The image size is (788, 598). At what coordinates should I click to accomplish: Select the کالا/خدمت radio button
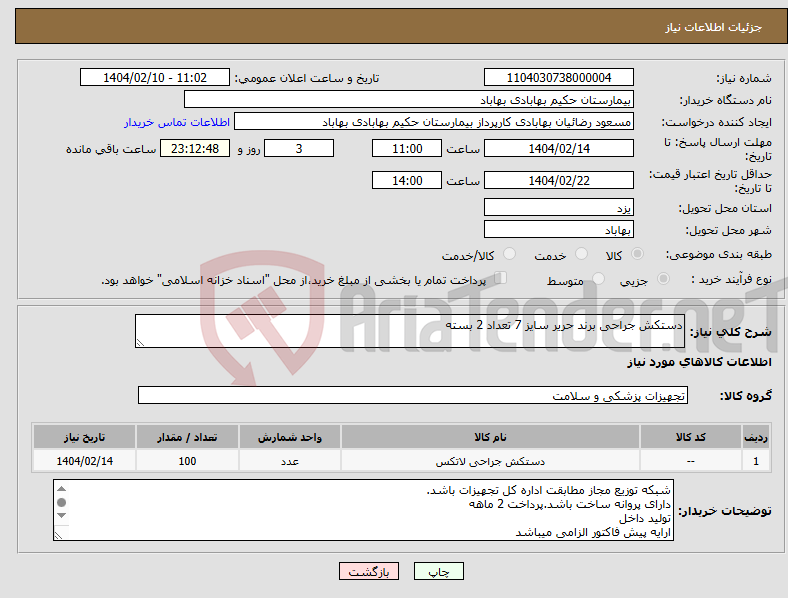[510, 254]
